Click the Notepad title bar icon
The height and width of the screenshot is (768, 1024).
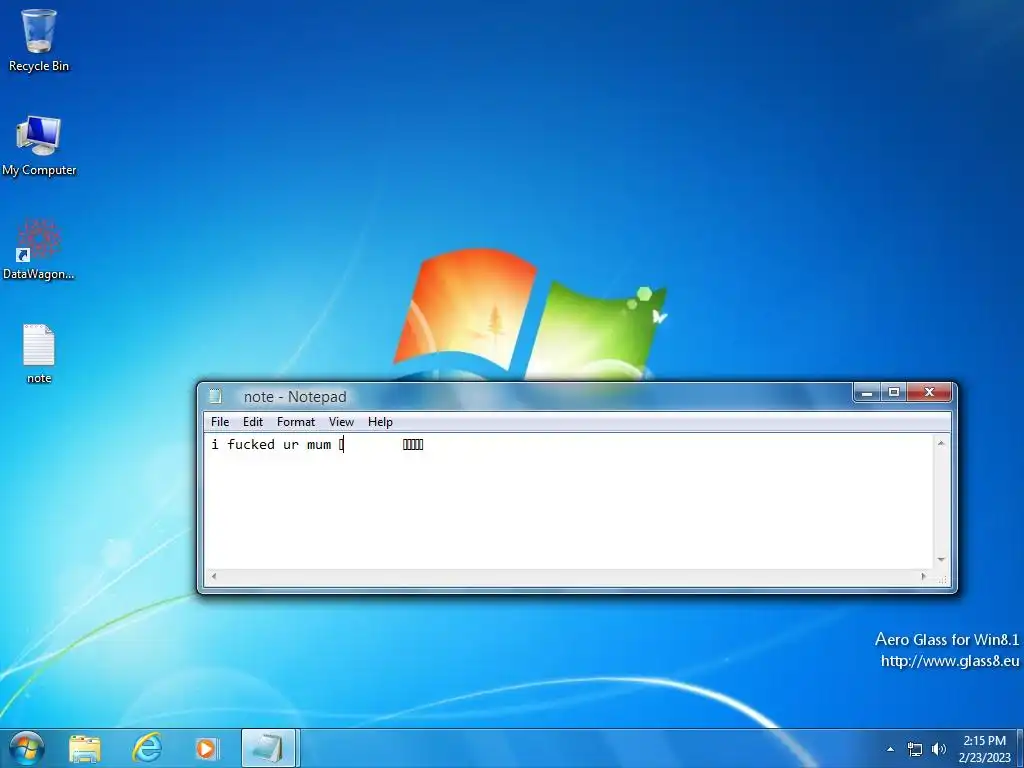(x=216, y=396)
